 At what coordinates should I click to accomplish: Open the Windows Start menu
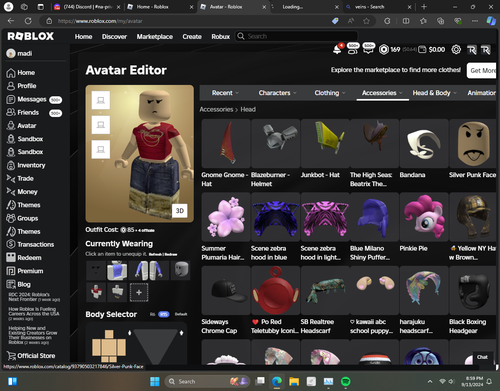click(155, 381)
